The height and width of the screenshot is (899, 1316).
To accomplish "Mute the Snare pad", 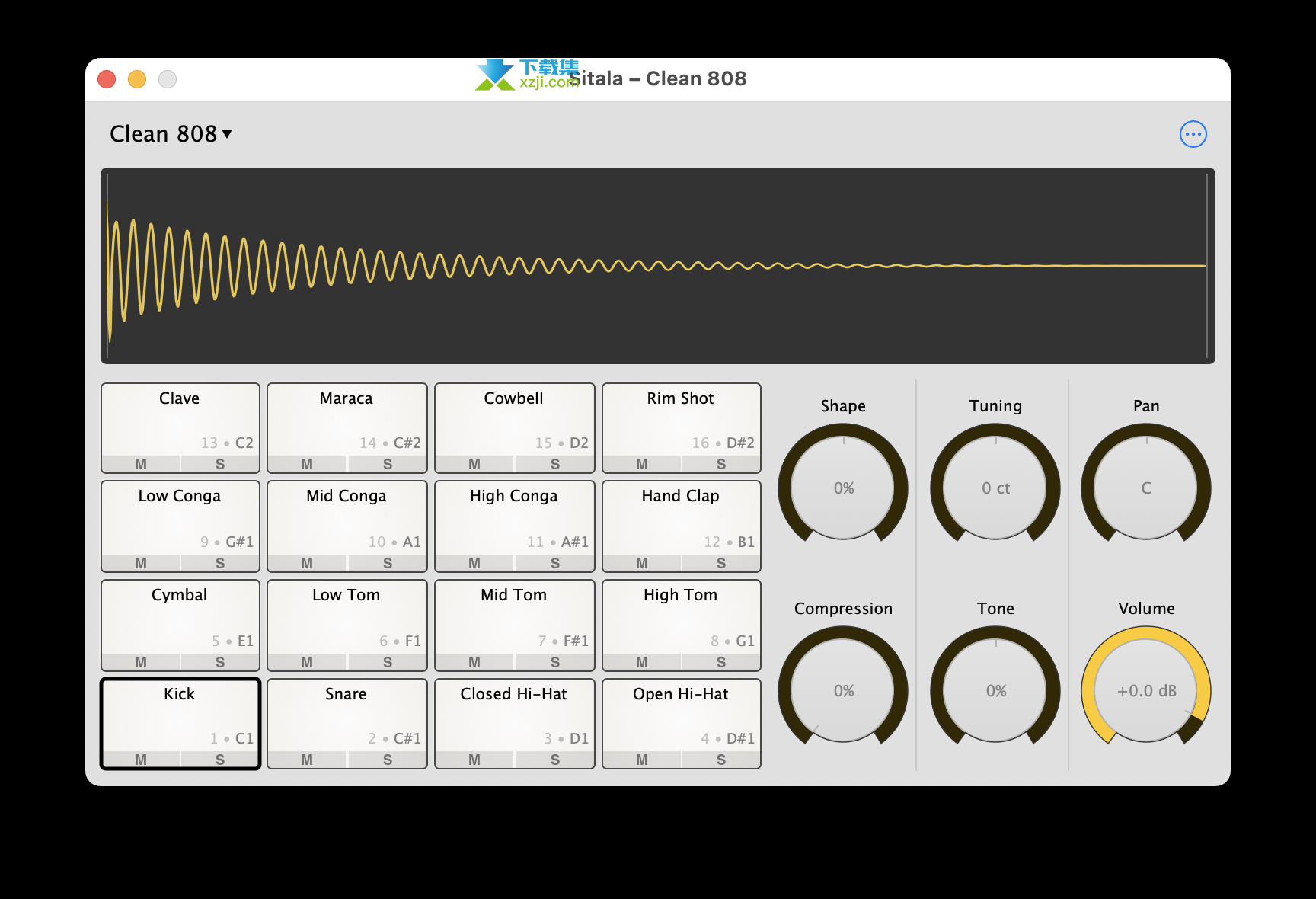I will tap(307, 760).
